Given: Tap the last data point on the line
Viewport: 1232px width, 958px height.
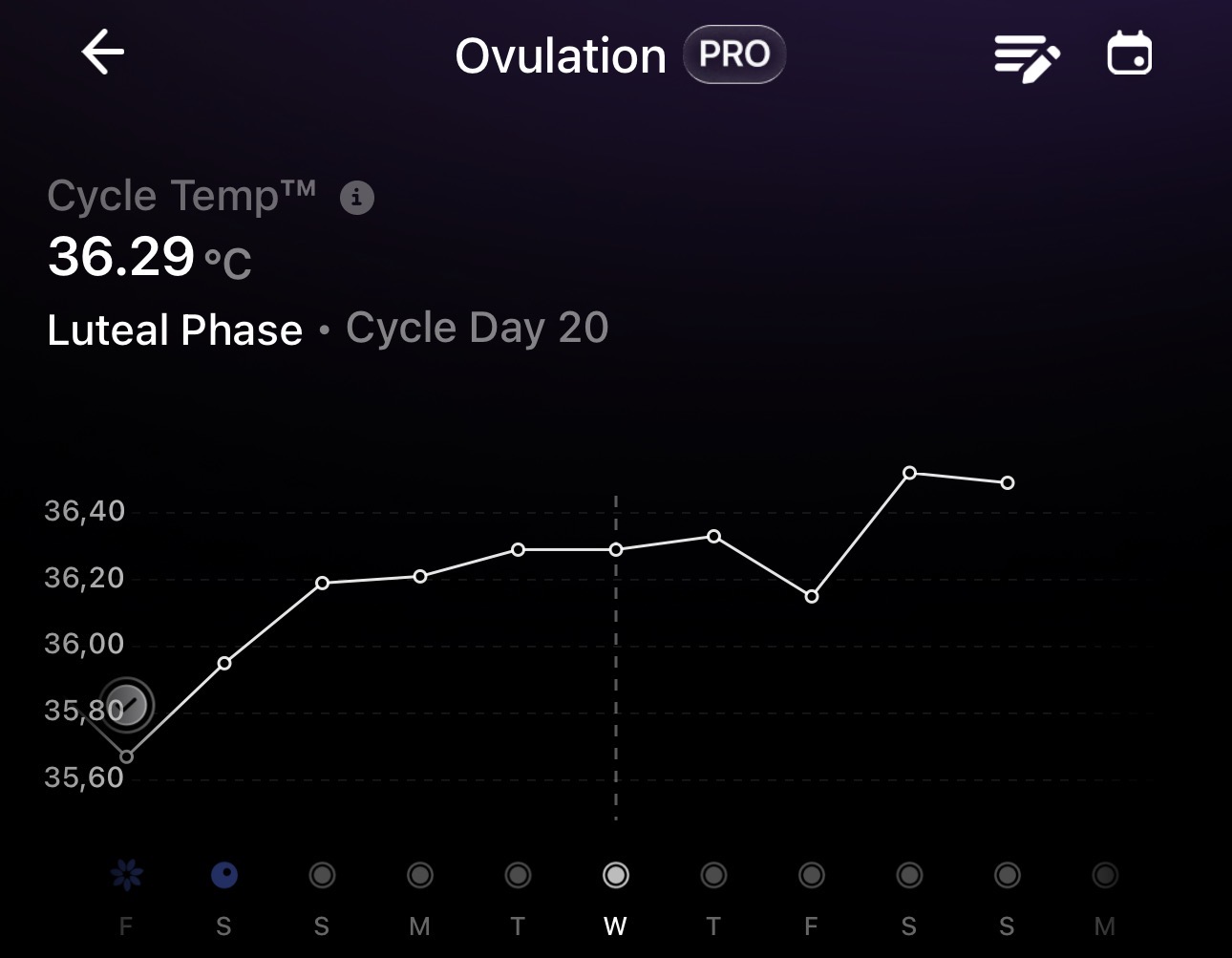Looking at the screenshot, I should click(x=1008, y=483).
